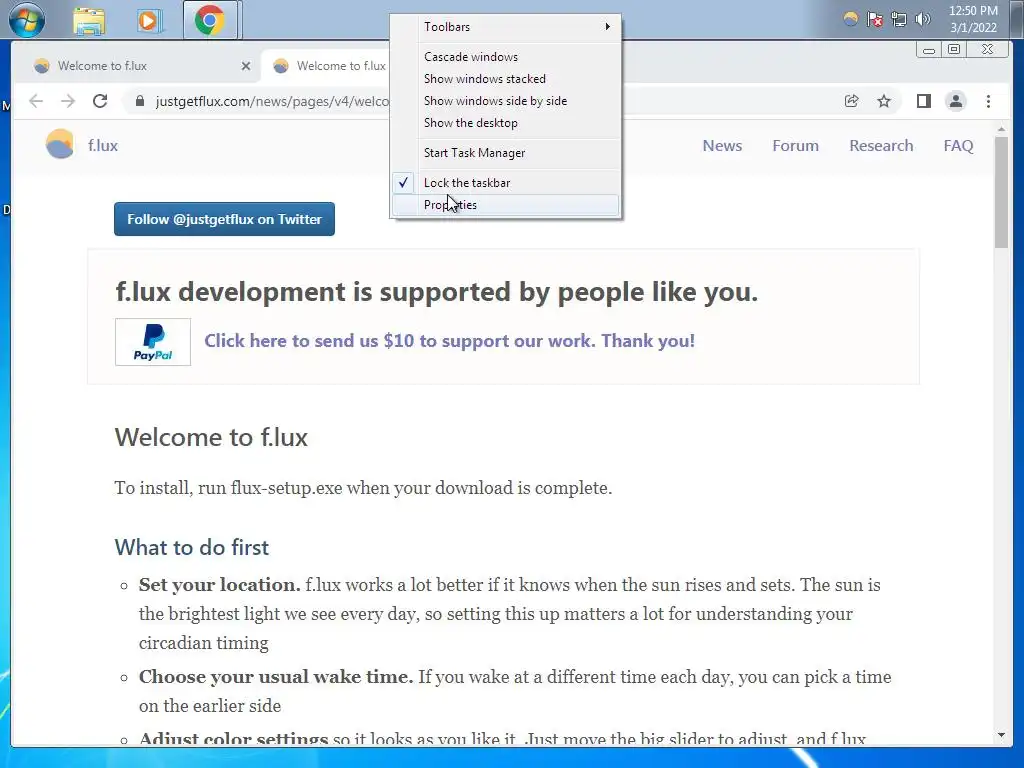Click the scrollbar down arrow

[1001, 735]
